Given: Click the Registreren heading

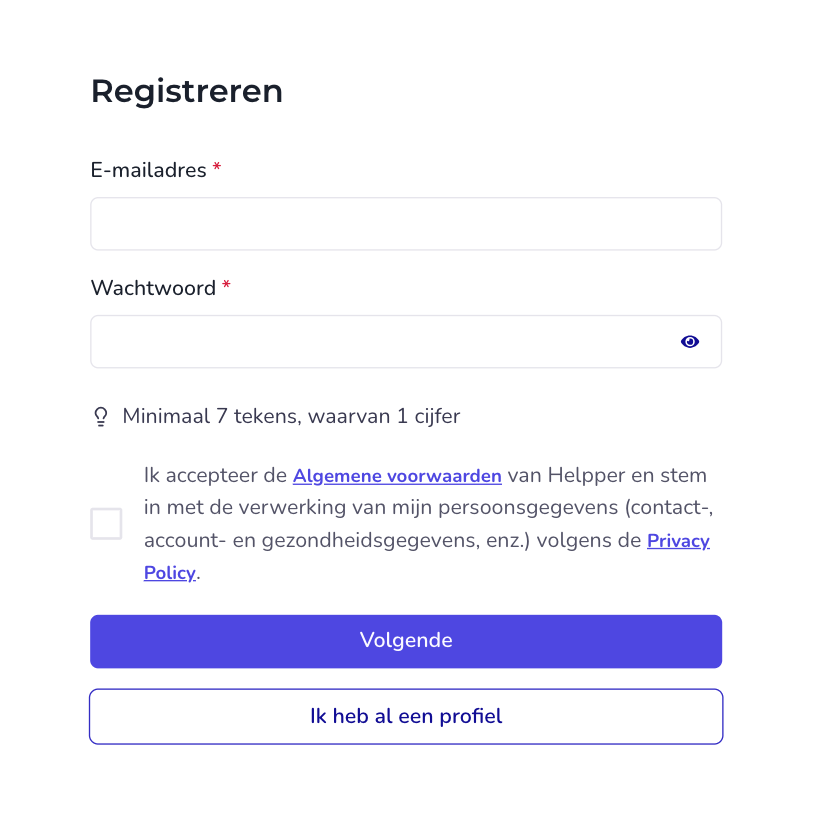Looking at the screenshot, I should click(x=186, y=91).
